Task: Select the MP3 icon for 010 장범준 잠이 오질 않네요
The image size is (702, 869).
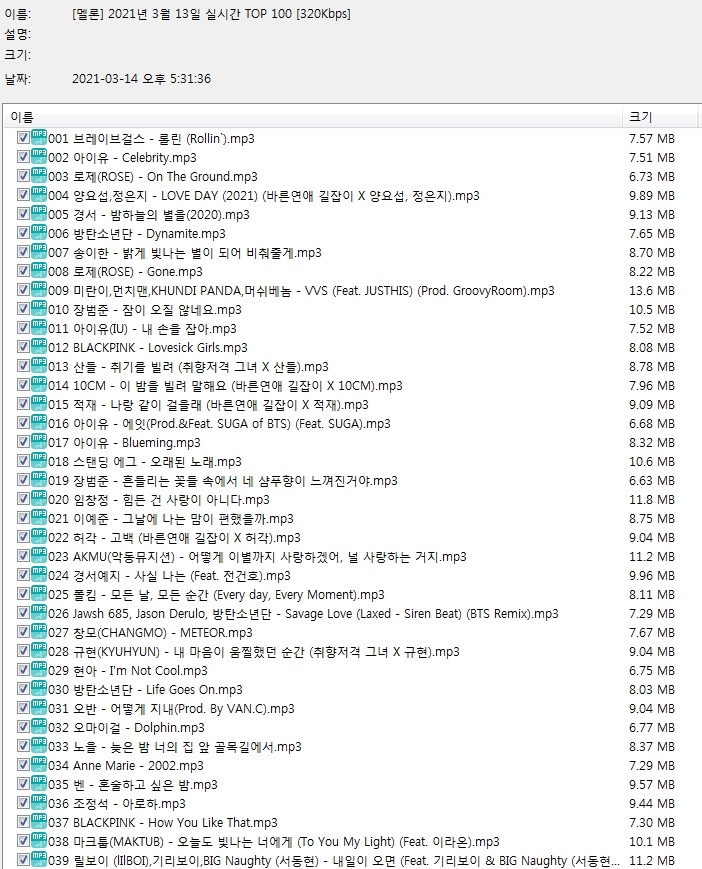Action: (39, 308)
